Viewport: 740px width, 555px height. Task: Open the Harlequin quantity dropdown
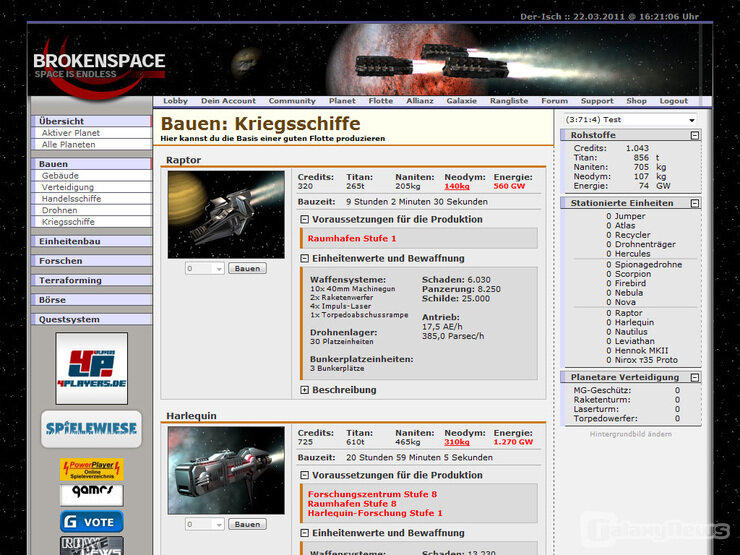click(x=204, y=524)
